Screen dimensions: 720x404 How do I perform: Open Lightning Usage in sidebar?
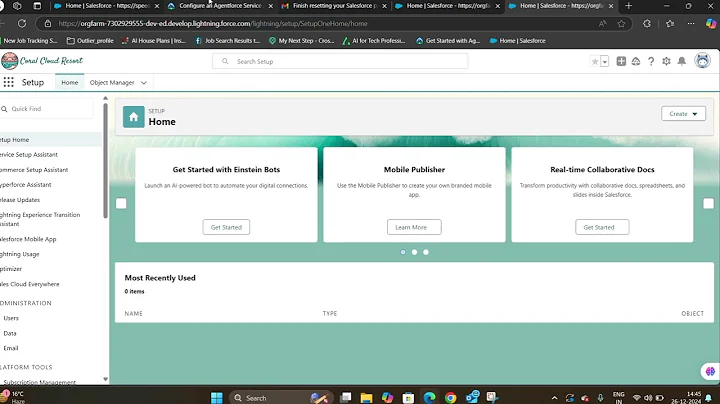coord(19,254)
